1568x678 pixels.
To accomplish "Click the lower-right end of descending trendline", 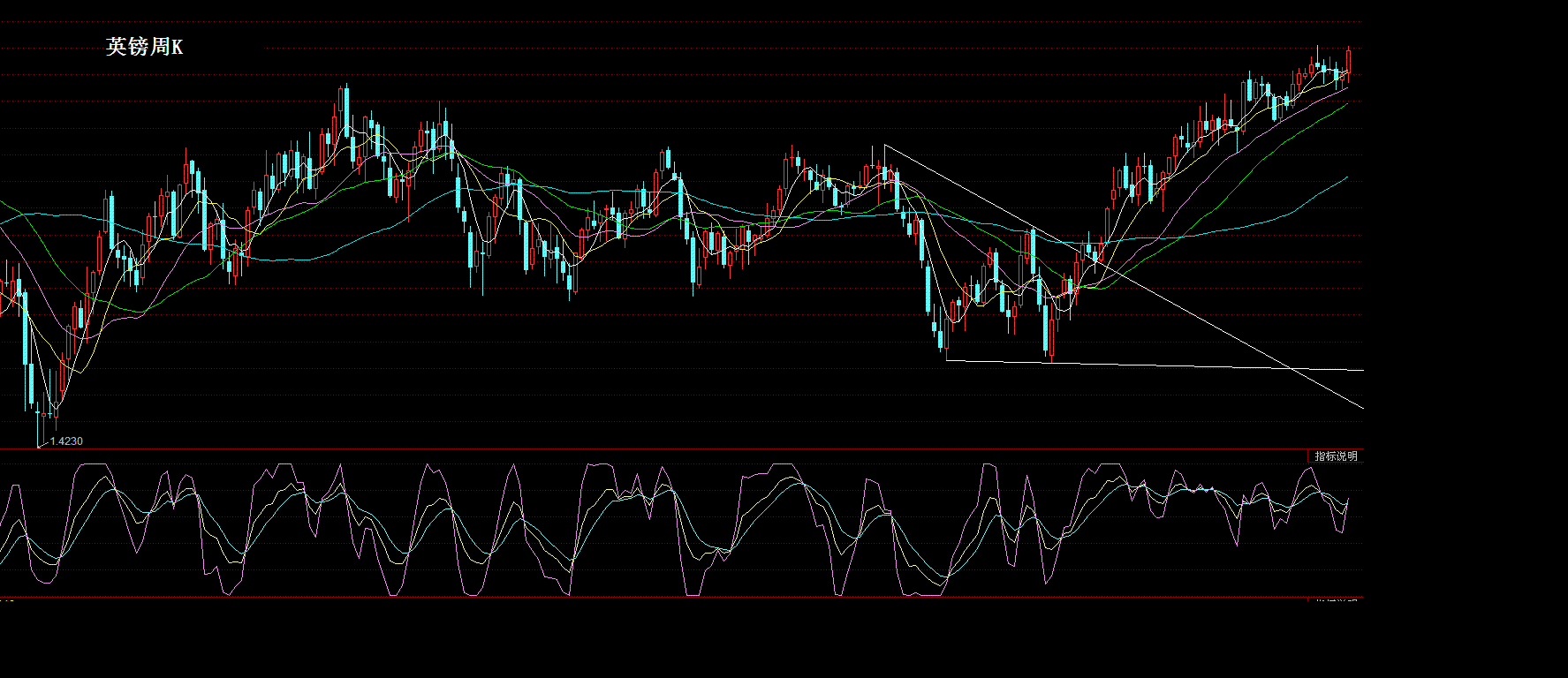I will click(x=1361, y=407).
